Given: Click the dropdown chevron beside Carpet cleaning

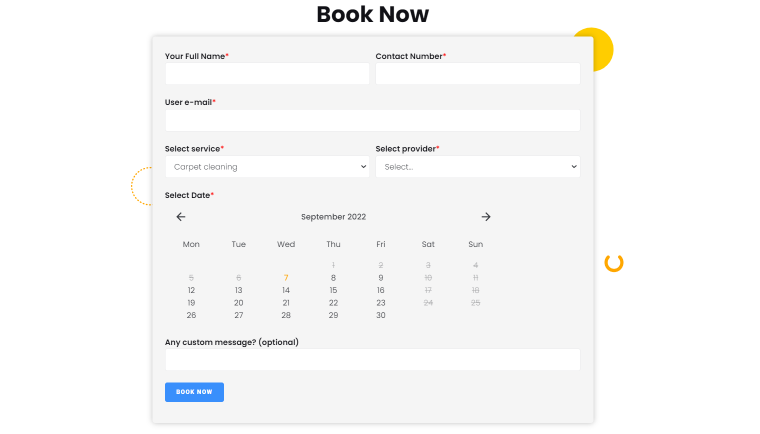Looking at the screenshot, I should pos(363,167).
